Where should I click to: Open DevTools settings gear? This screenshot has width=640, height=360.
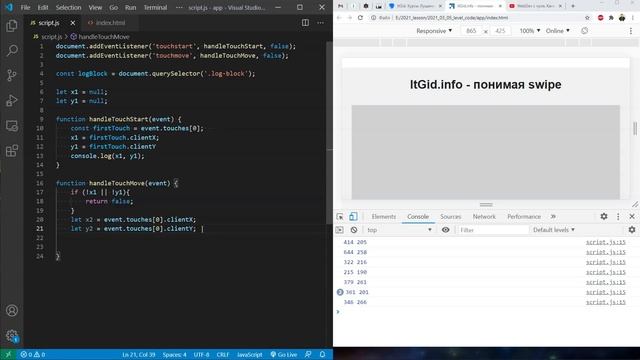click(604, 217)
